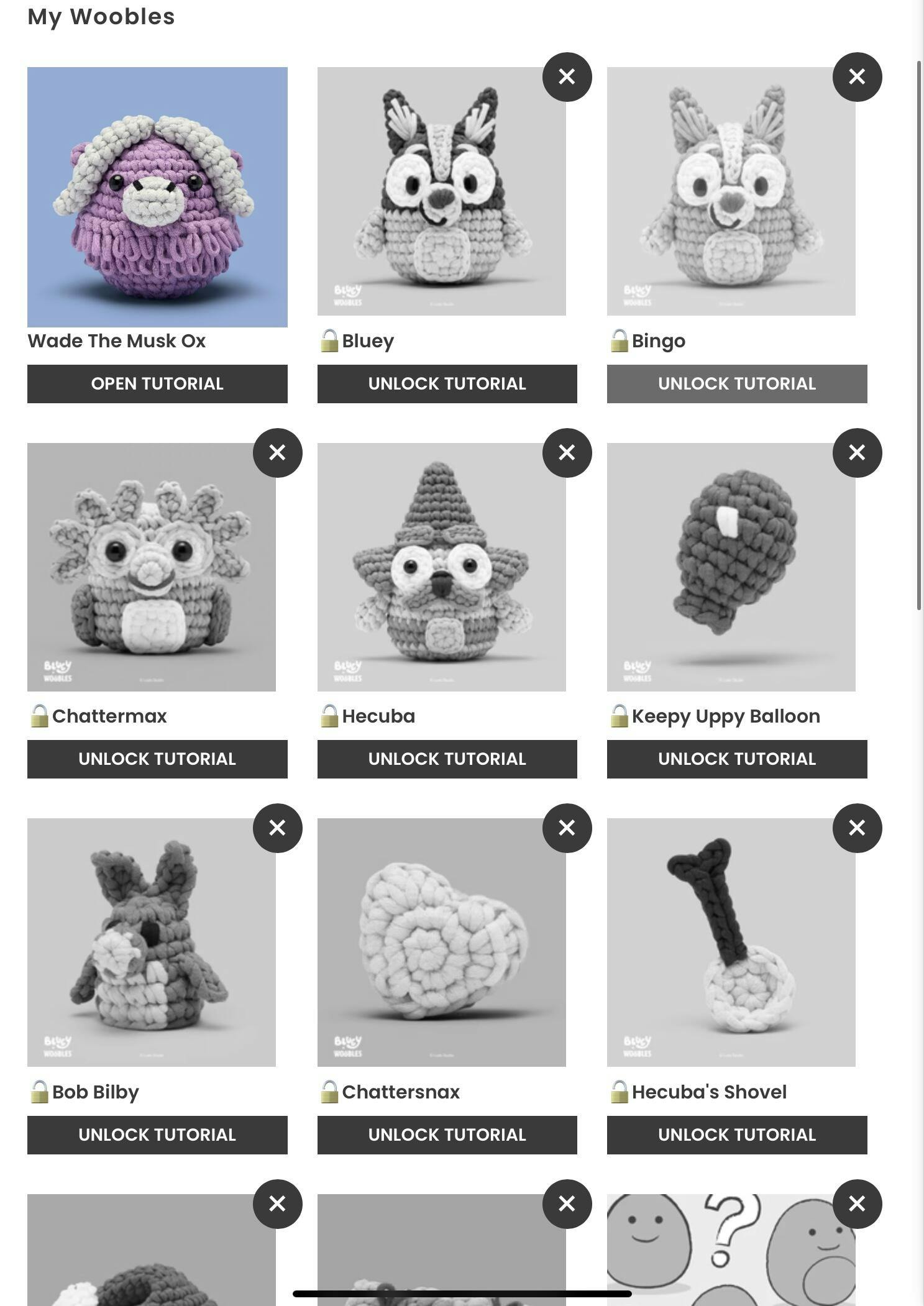924x1306 pixels.
Task: Click the lock icon beside Bluey
Action: (329, 341)
